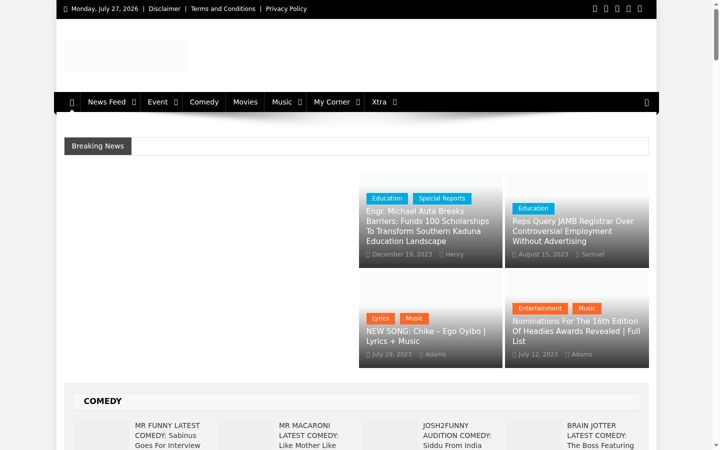Click the page vertical scrollbar

point(716,35)
